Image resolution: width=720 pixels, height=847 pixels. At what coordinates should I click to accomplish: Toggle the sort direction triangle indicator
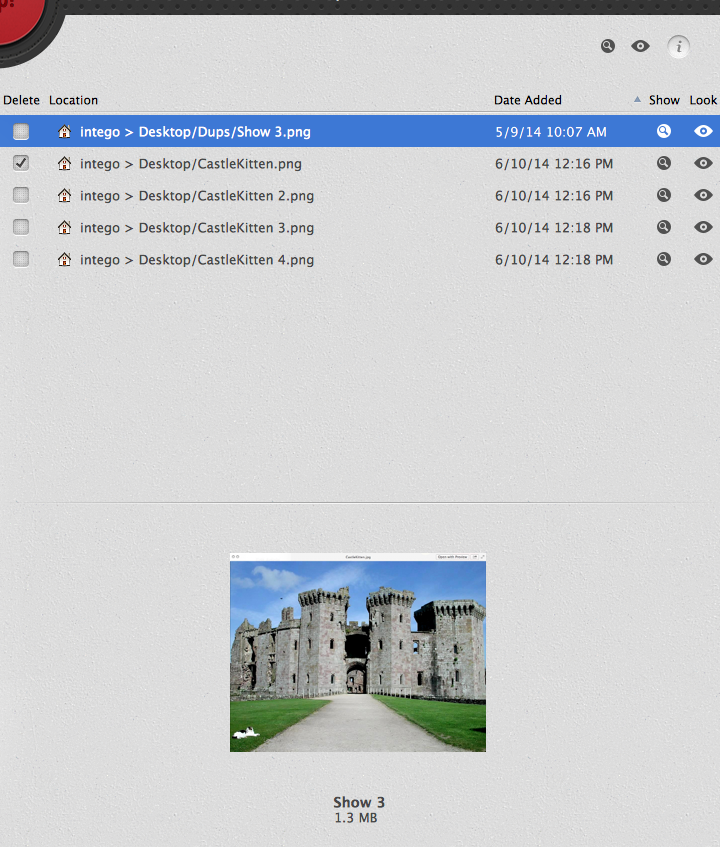[x=637, y=99]
